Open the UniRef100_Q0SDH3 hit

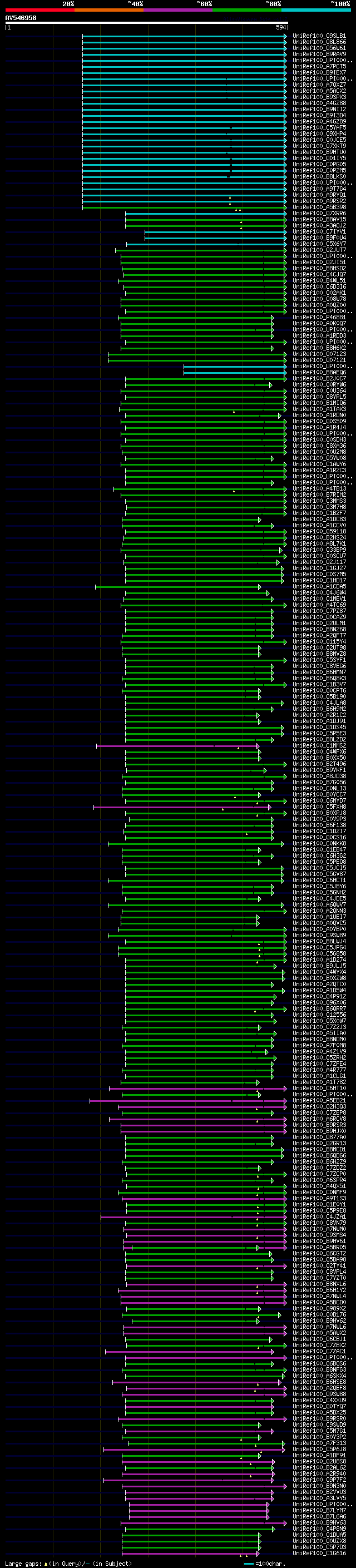click(319, 439)
